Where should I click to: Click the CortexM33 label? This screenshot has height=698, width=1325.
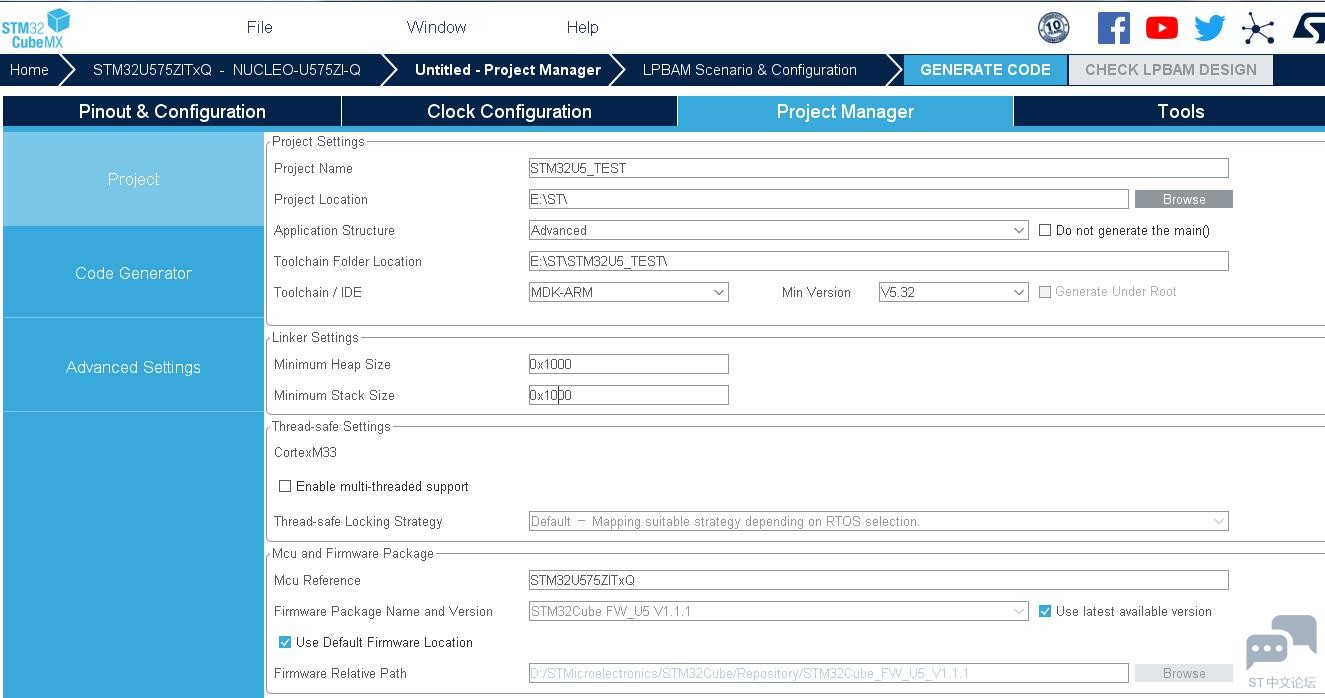(x=305, y=452)
